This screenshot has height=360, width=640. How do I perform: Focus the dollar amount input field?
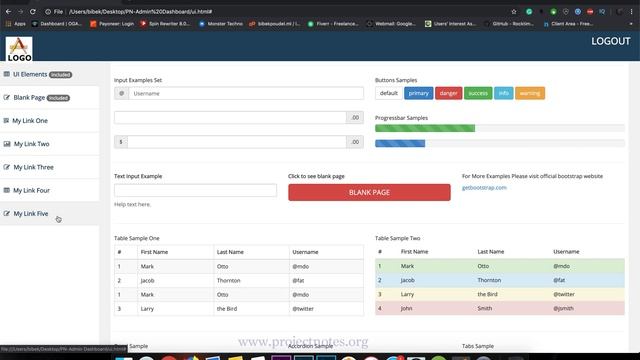(237, 142)
